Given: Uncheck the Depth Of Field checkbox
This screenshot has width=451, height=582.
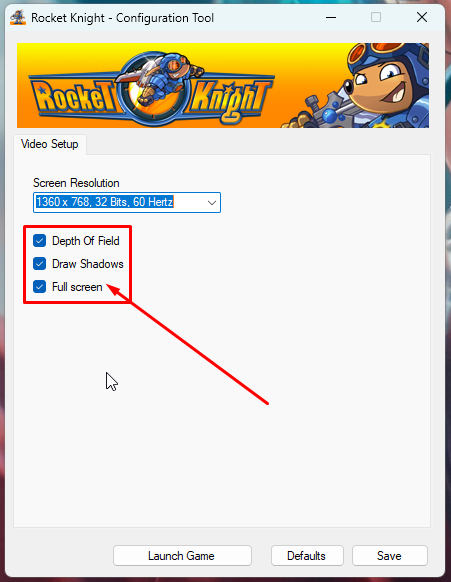Looking at the screenshot, I should [39, 241].
